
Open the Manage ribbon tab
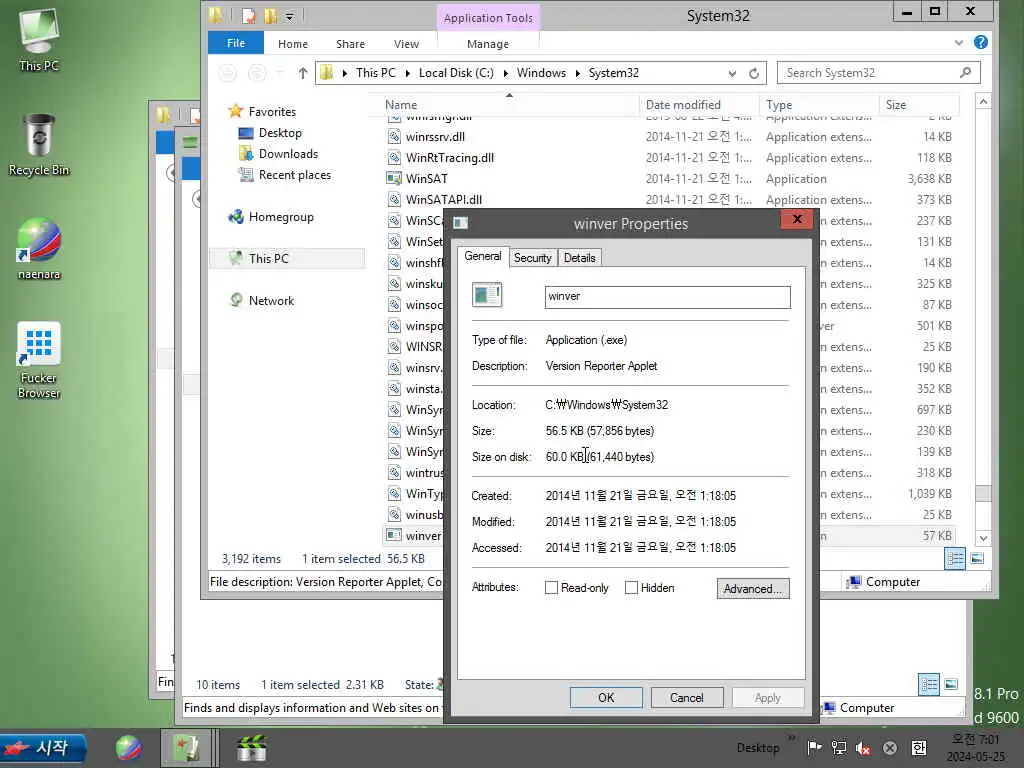[x=488, y=44]
